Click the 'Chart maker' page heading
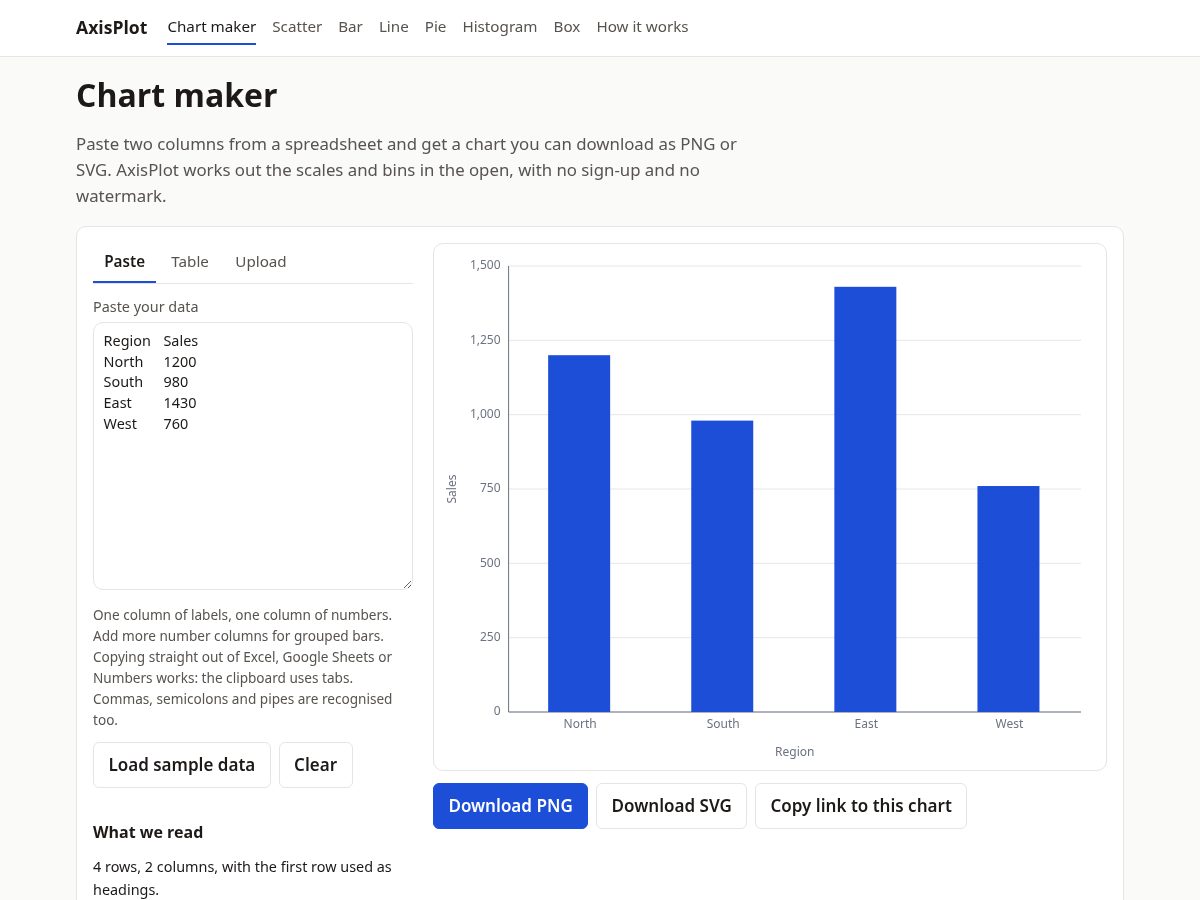The height and width of the screenshot is (900, 1200). click(x=177, y=96)
